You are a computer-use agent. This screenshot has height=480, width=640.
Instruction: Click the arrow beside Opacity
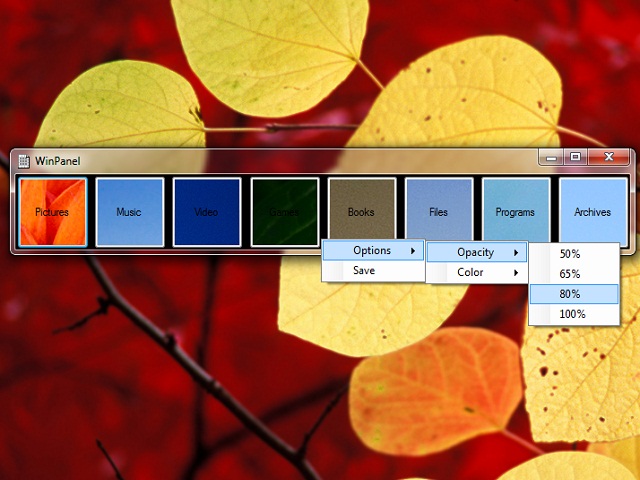(516, 253)
